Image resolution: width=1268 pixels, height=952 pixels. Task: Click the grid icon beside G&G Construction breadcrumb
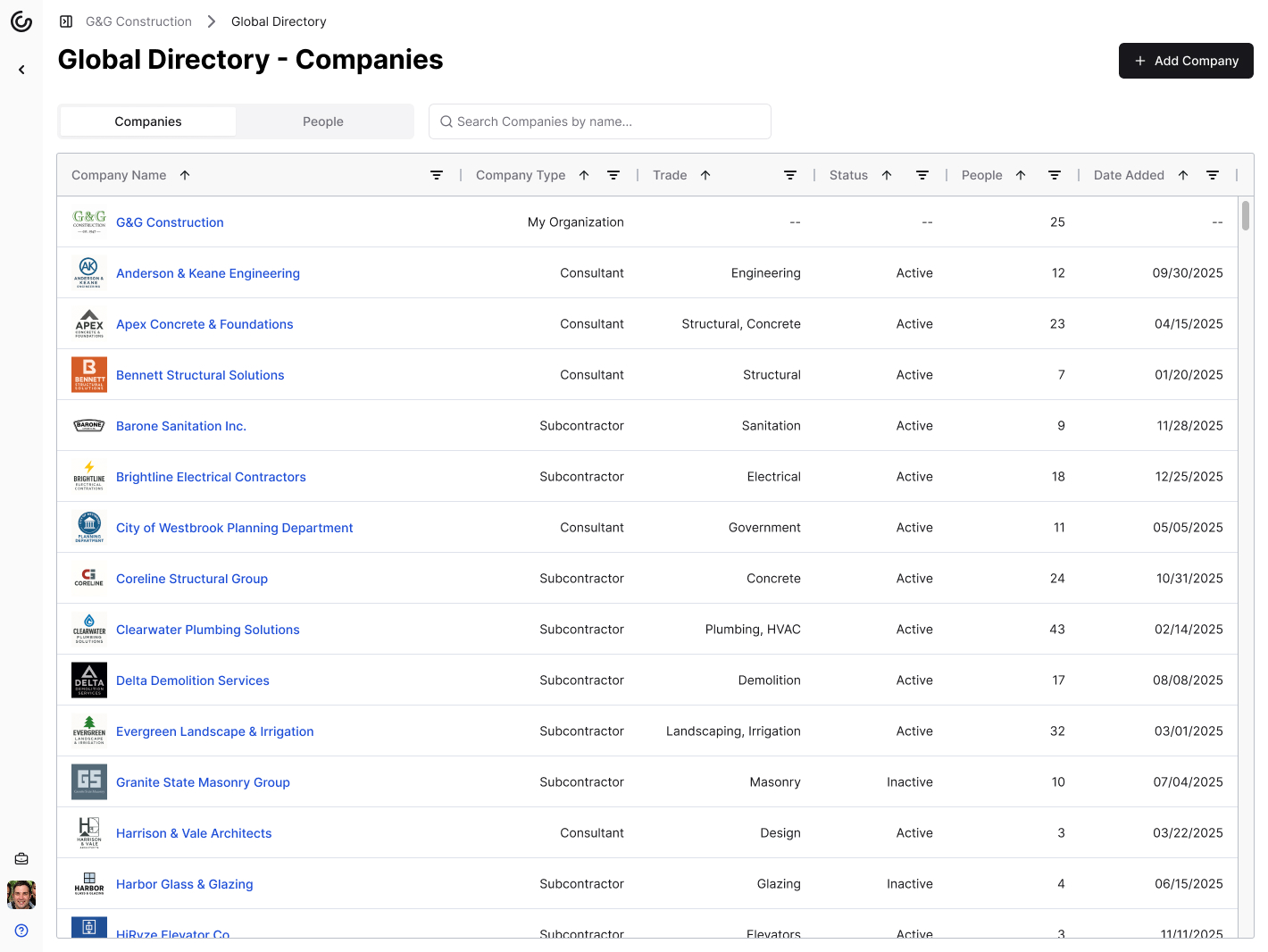tap(66, 21)
